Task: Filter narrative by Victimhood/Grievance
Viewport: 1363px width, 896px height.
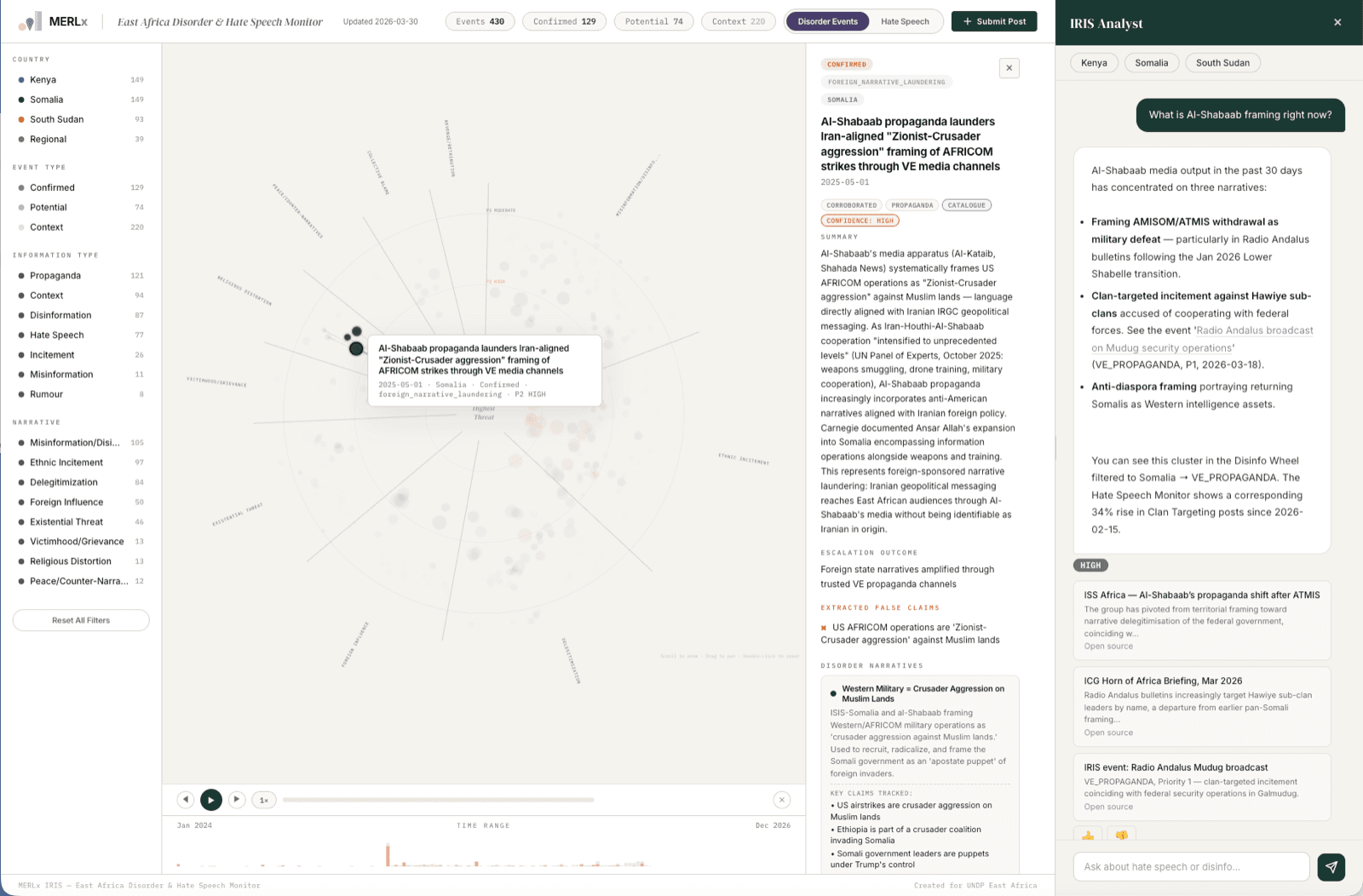Action: [81, 542]
